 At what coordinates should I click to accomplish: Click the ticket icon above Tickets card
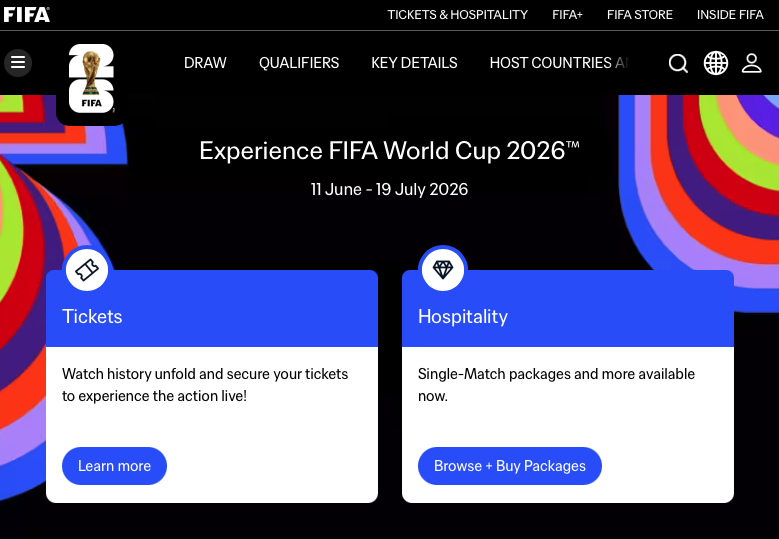87,269
